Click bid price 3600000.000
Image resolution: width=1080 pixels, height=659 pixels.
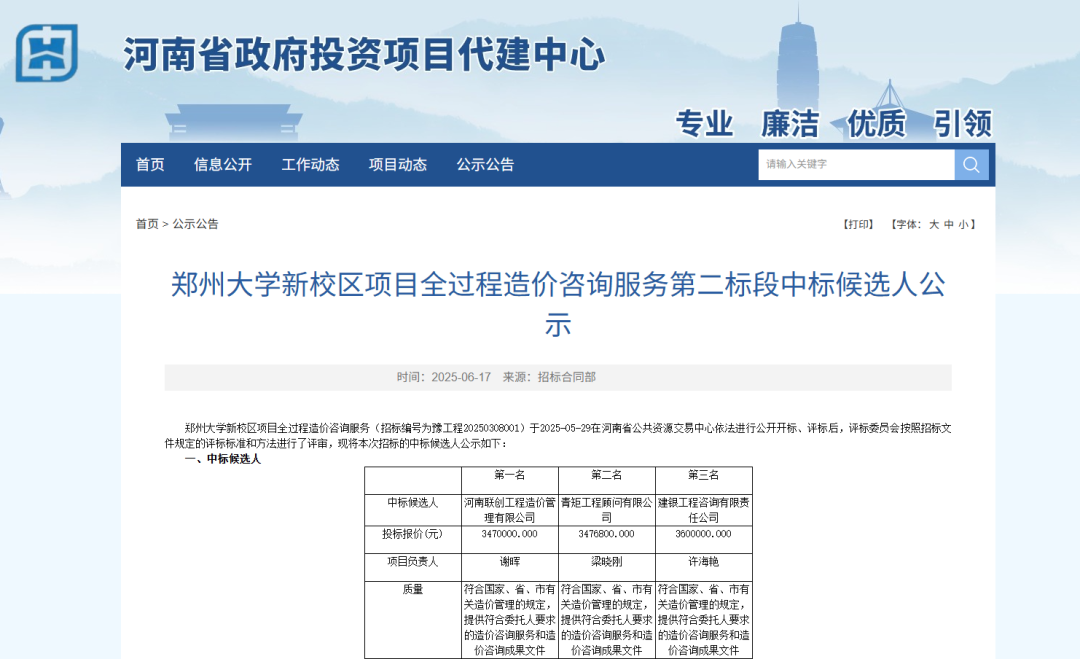[704, 534]
